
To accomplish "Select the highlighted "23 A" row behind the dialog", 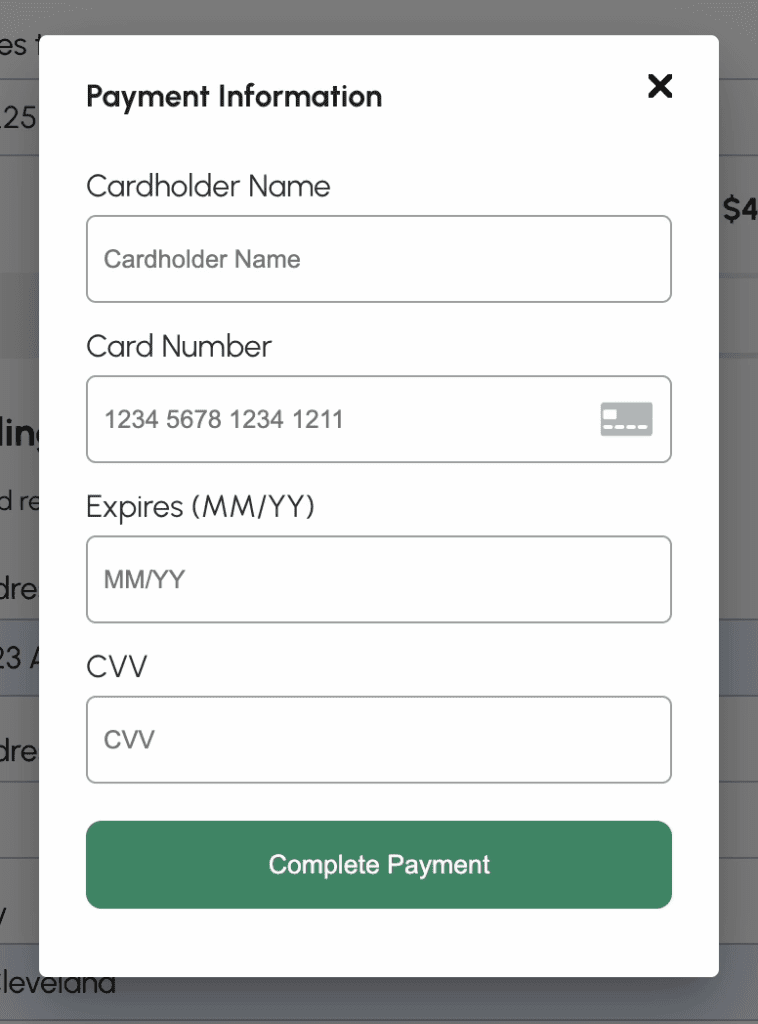I will point(18,658).
